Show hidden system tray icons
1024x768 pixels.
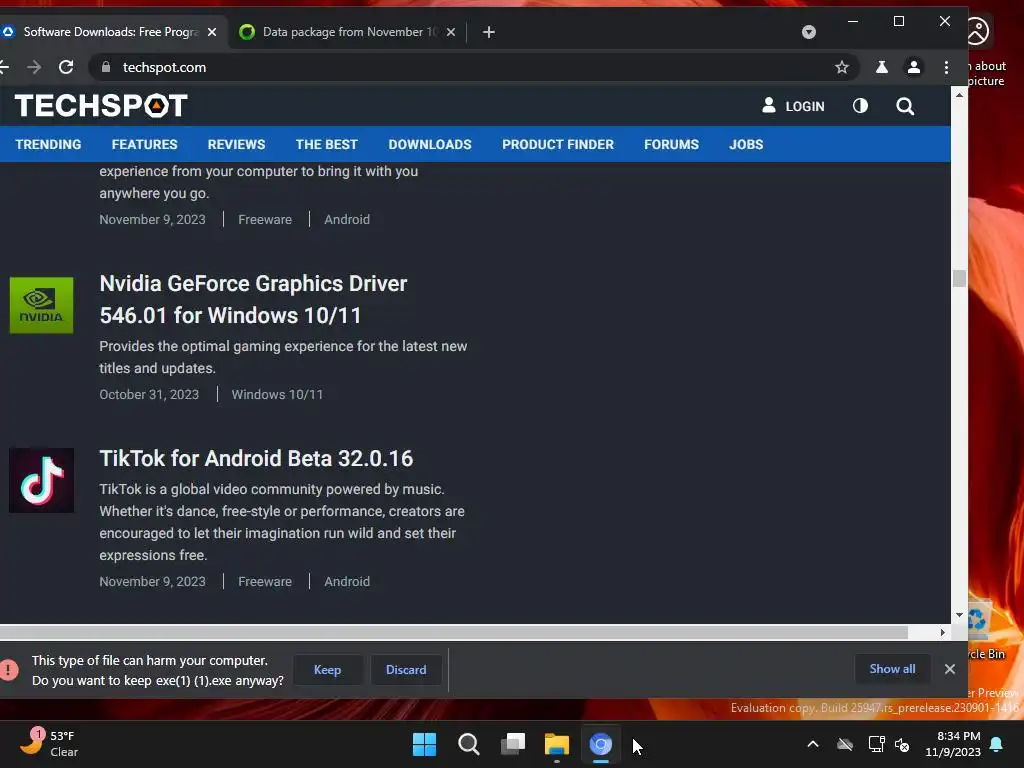click(x=813, y=744)
